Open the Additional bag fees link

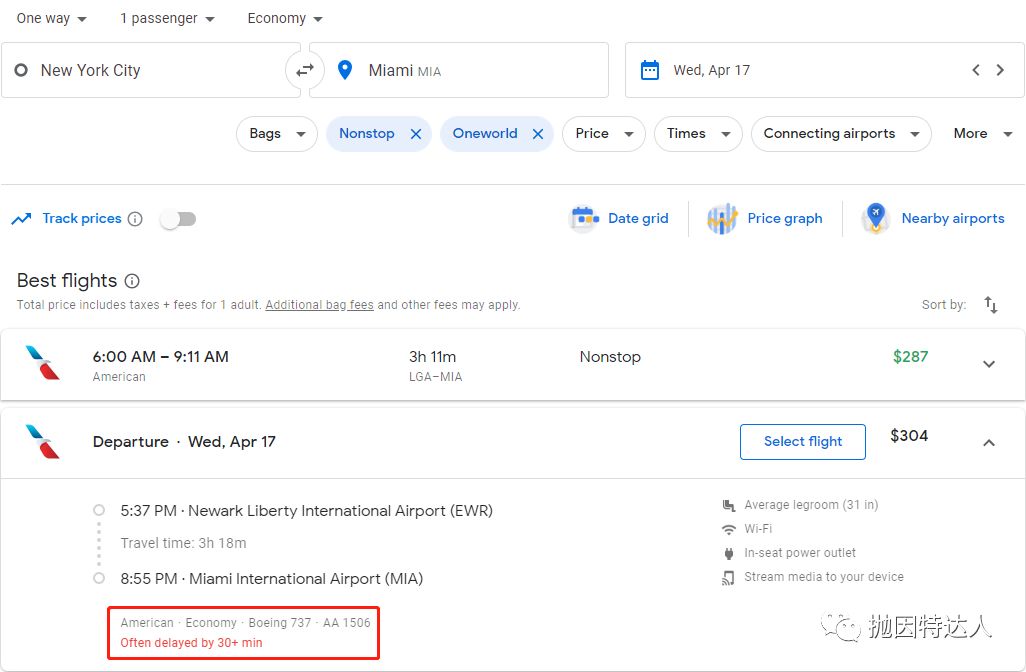point(319,305)
